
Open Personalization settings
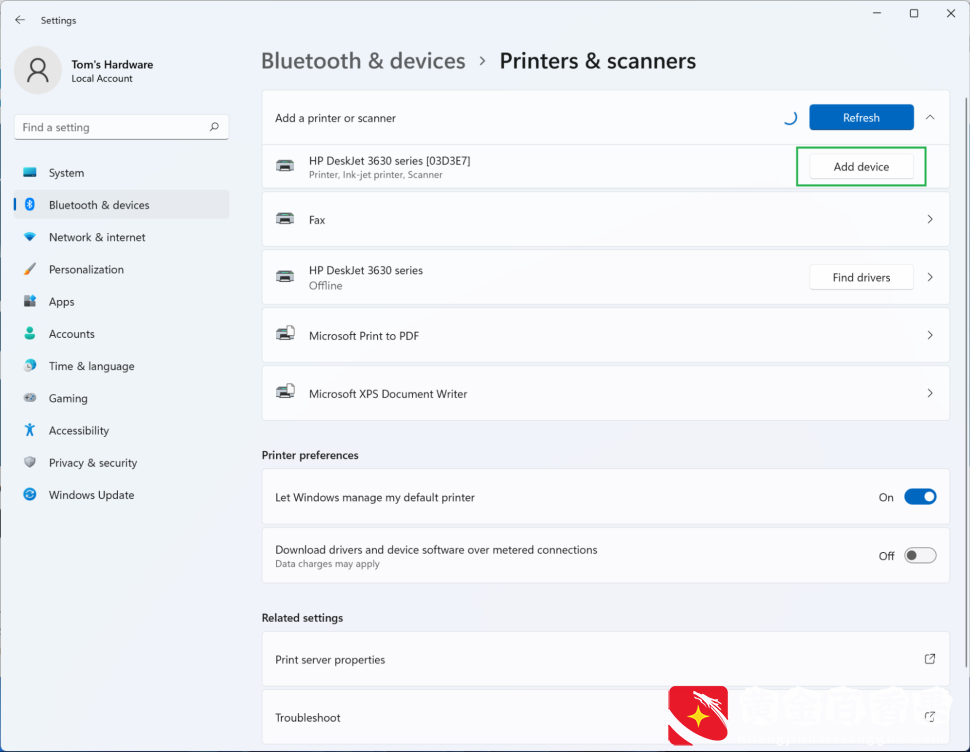[121, 269]
